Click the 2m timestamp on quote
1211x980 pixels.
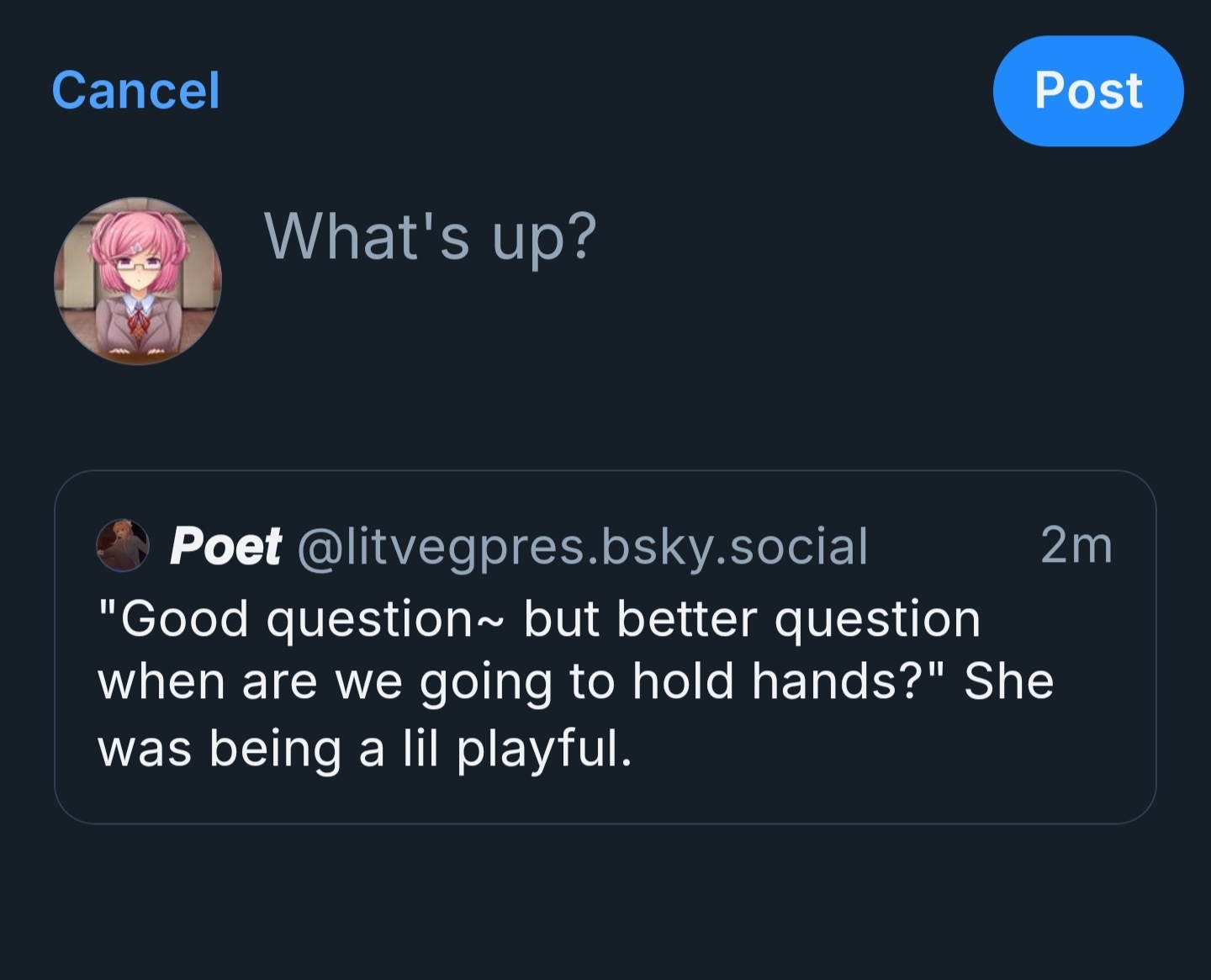pos(1076,545)
